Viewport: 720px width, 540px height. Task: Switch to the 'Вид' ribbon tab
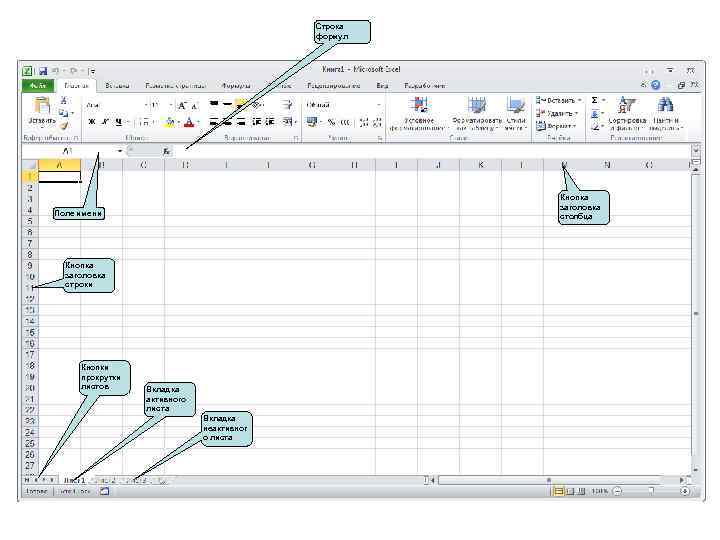[x=382, y=85]
